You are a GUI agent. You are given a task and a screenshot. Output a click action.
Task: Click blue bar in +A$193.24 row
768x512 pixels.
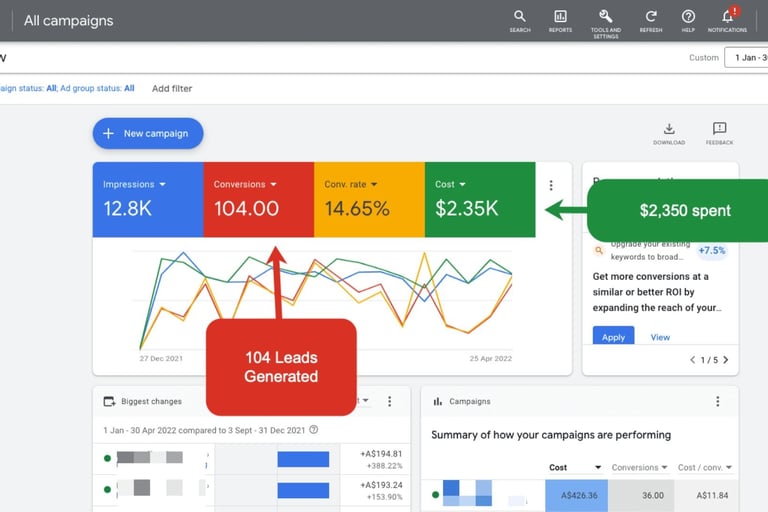click(303, 490)
